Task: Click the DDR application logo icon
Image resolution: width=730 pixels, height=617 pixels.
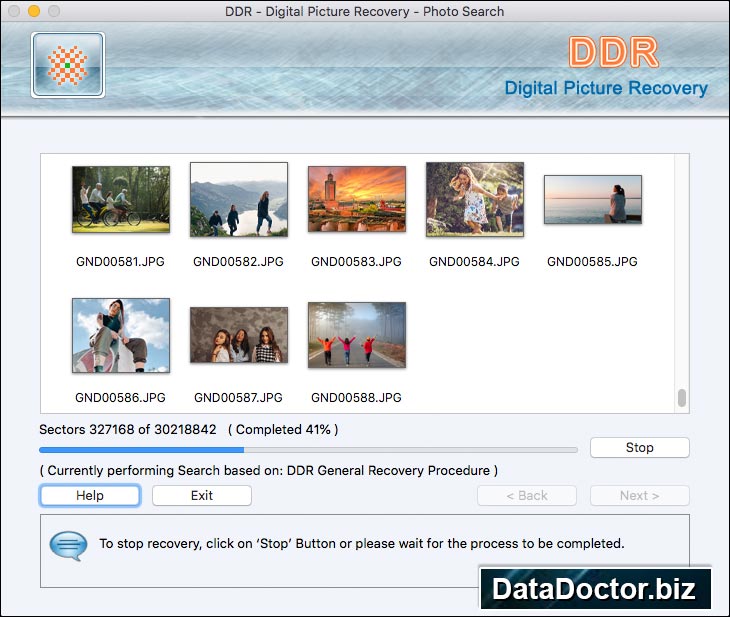Action: click(68, 65)
